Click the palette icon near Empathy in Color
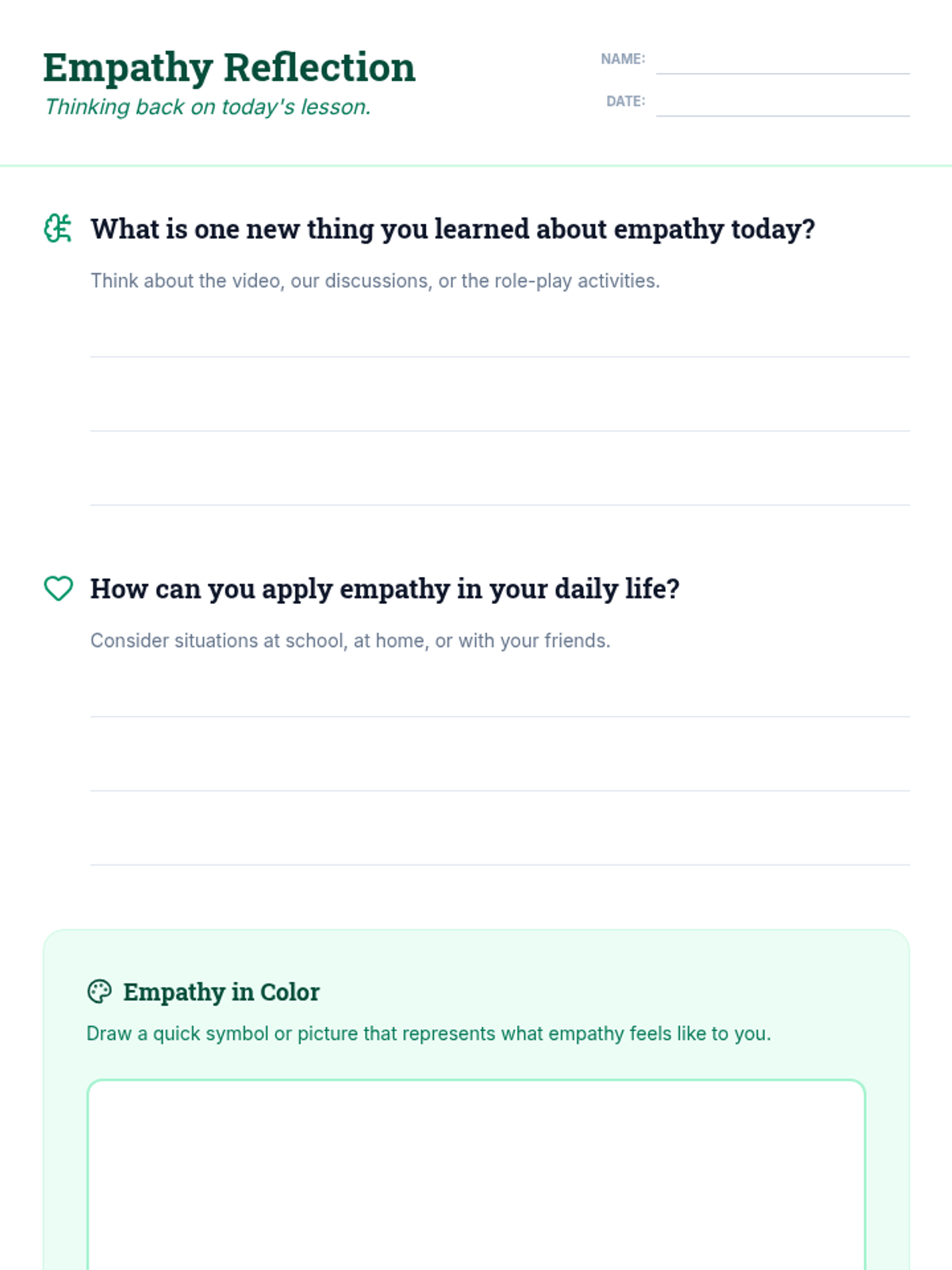The width and height of the screenshot is (952, 1270). point(99,991)
